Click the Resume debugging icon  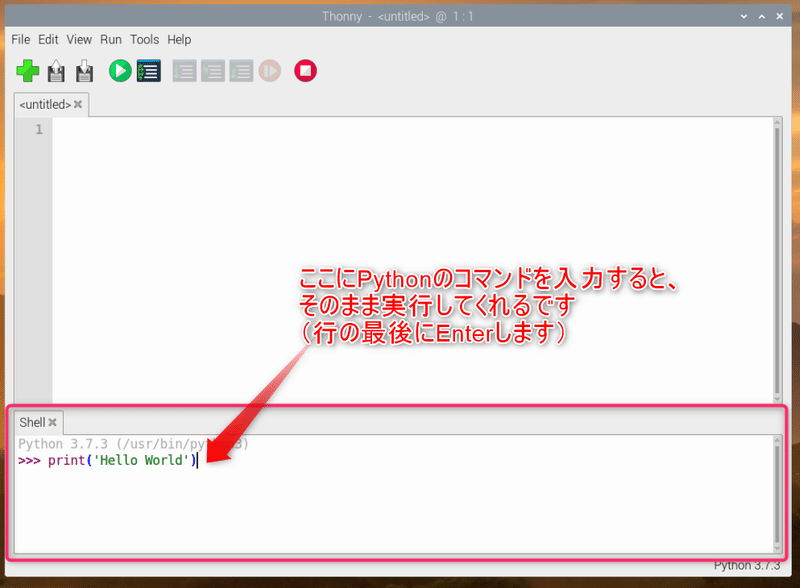coord(270,71)
